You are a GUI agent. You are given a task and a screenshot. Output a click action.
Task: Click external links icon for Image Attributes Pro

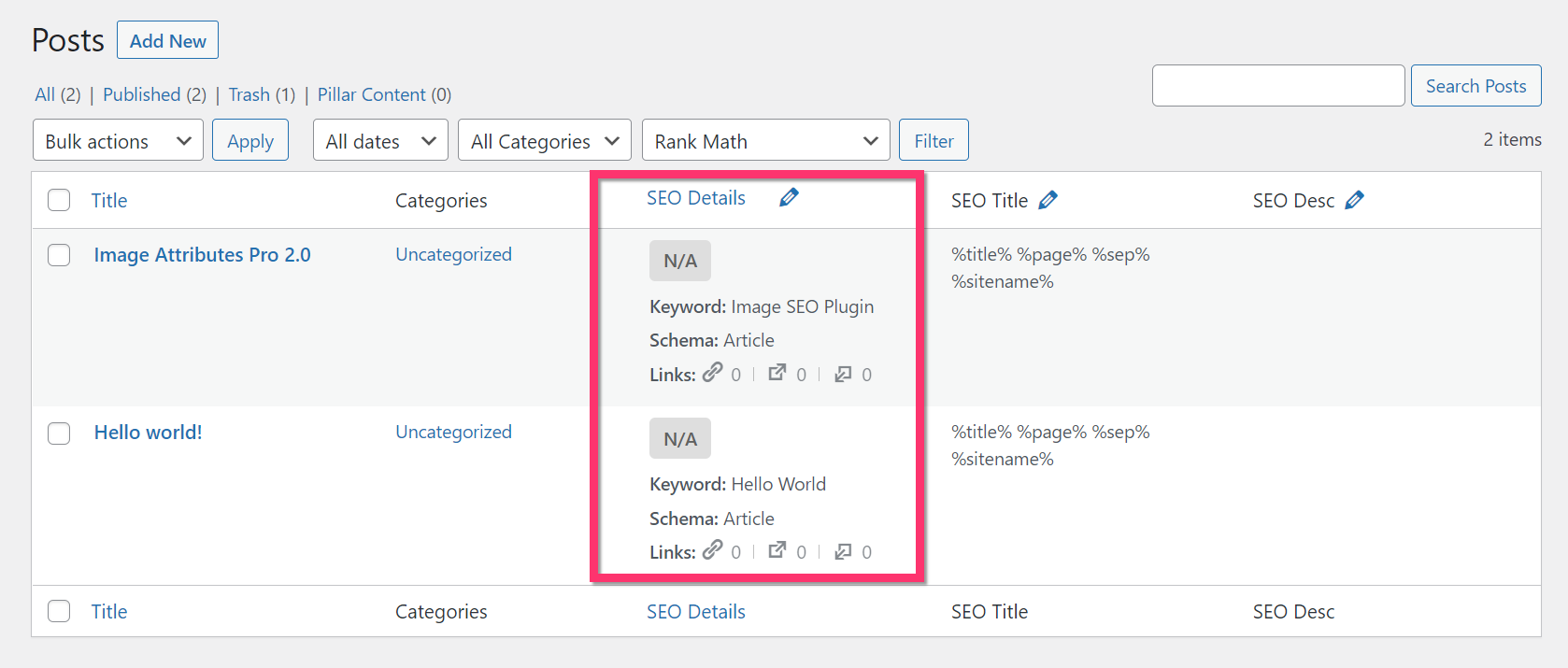pyautogui.click(x=777, y=373)
